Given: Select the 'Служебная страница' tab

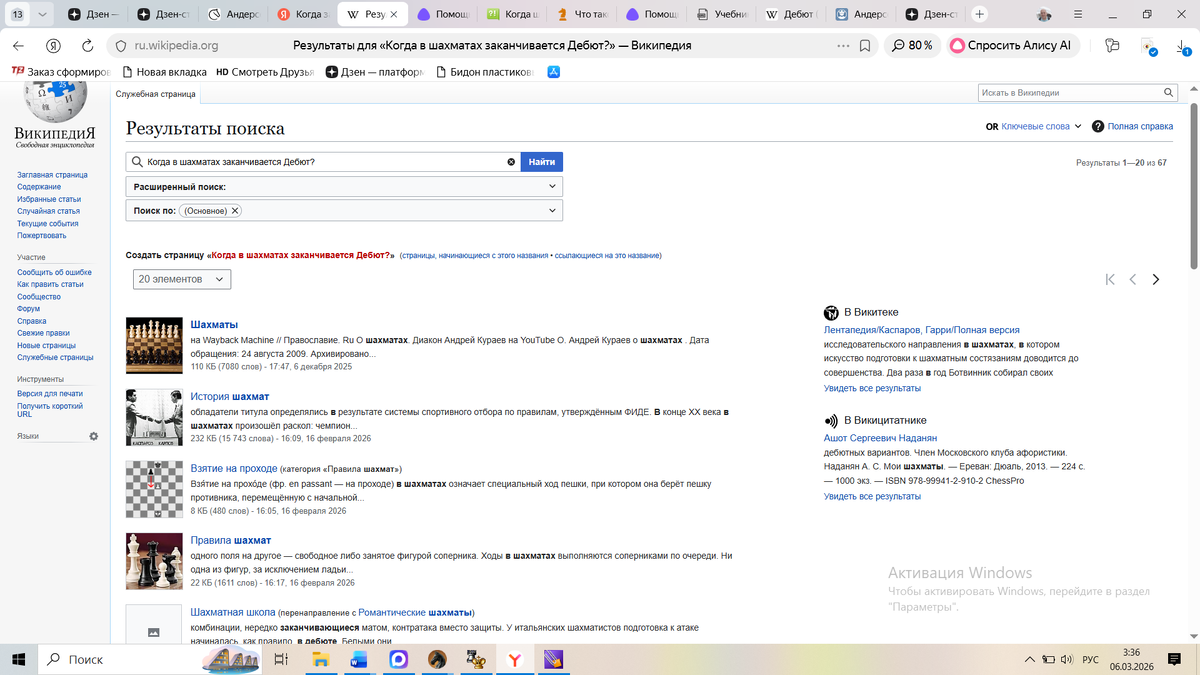Looking at the screenshot, I should (x=155, y=93).
